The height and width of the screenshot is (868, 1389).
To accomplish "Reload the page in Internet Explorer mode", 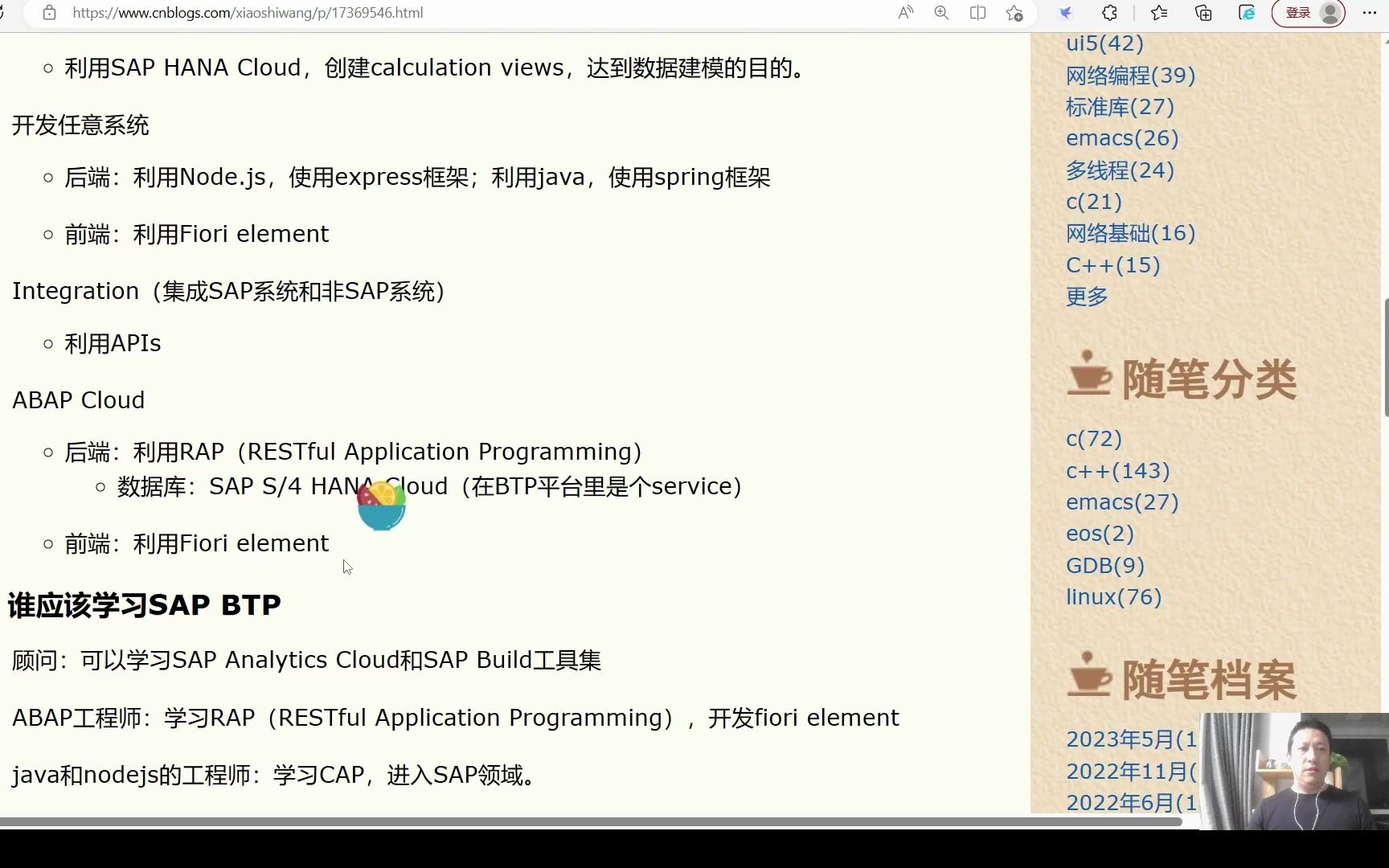I will [x=1247, y=13].
